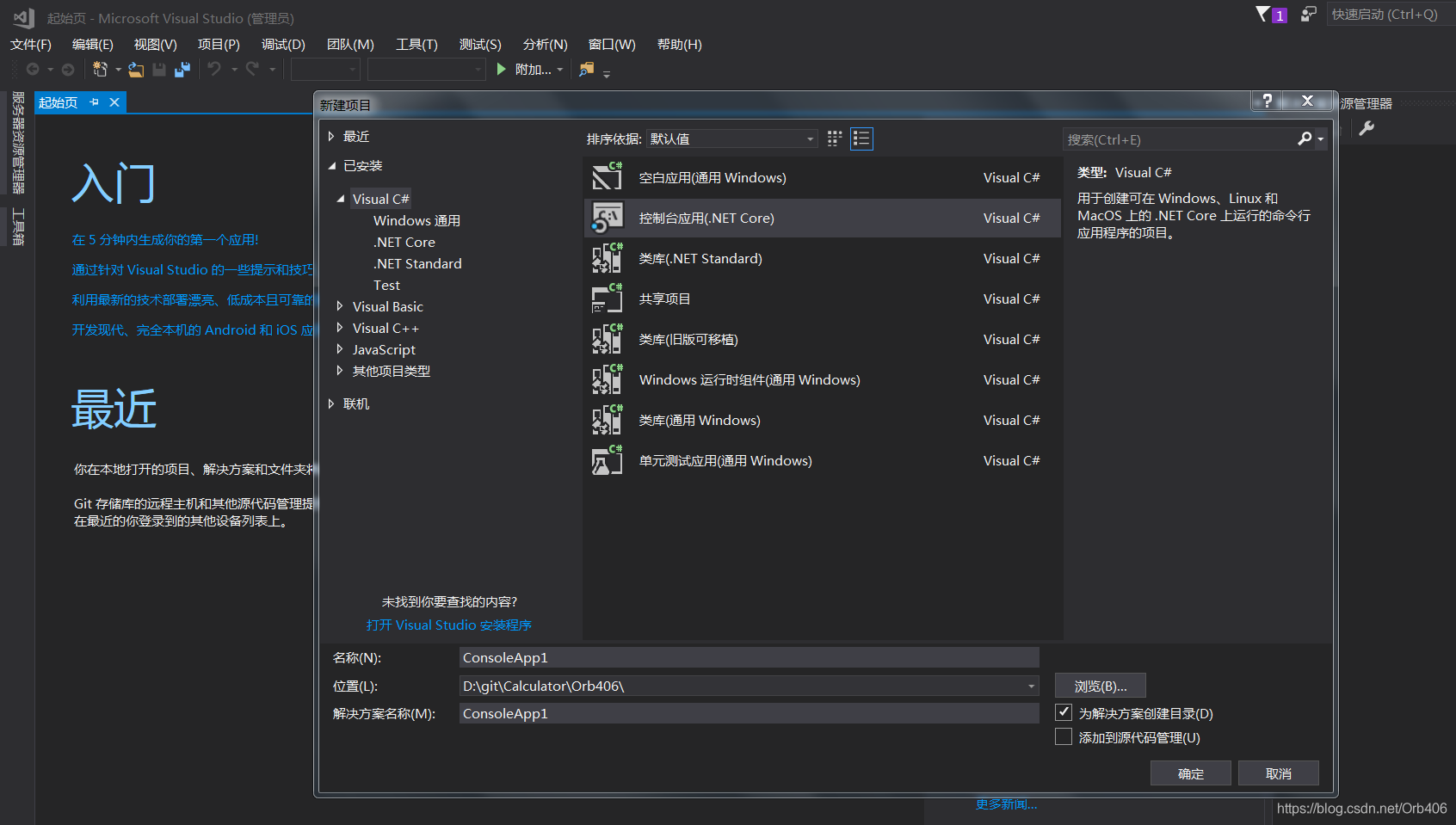This screenshot has width=1456, height=825.
Task: Click the navigate backward arrow in toolbar
Action: click(33, 70)
